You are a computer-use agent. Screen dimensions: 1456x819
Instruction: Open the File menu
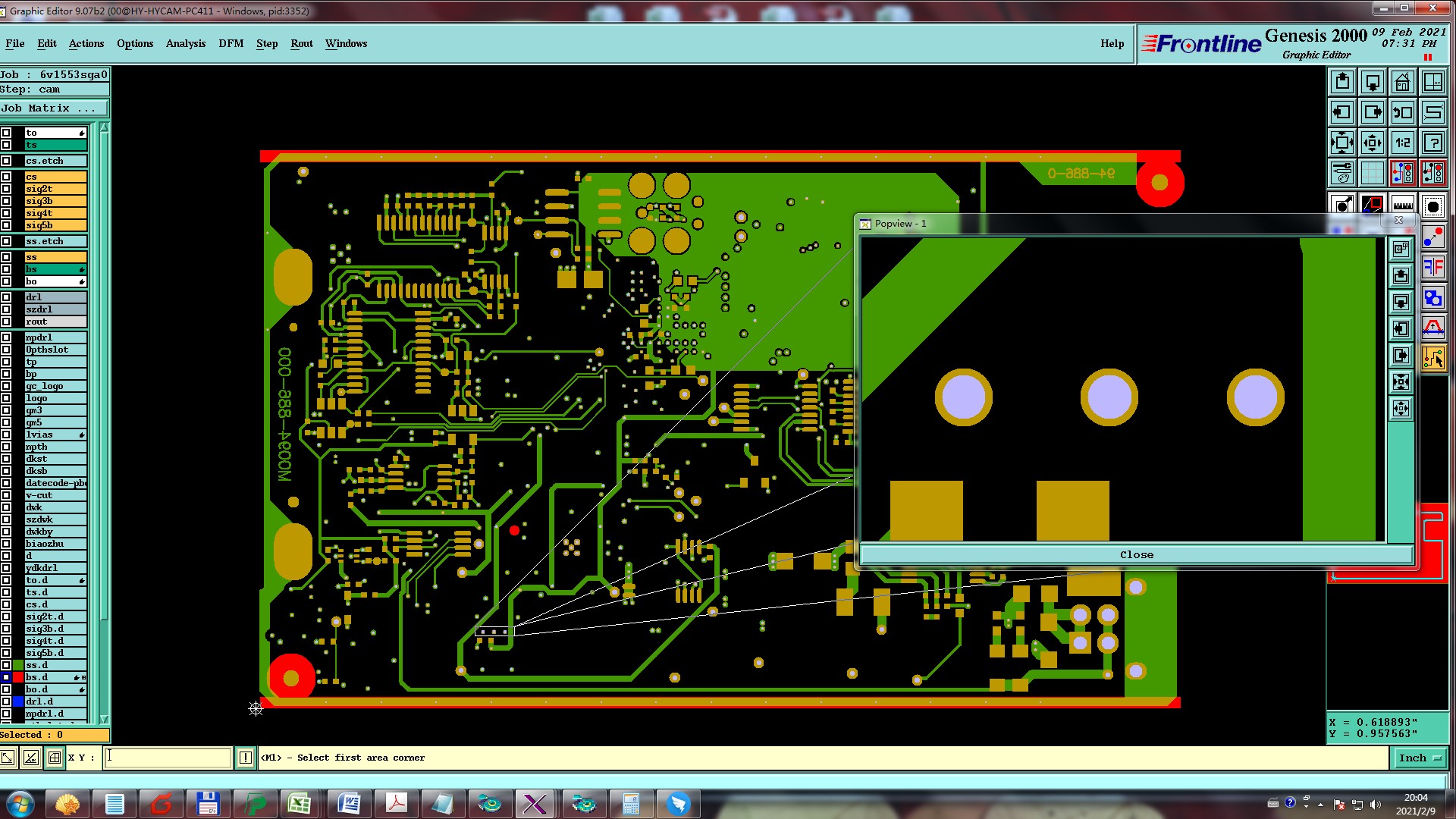[15, 43]
